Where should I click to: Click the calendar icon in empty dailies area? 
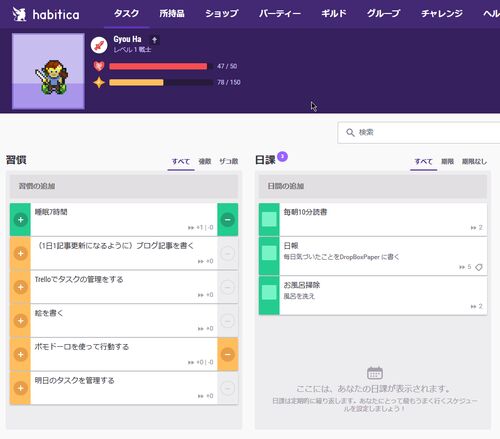(375, 373)
